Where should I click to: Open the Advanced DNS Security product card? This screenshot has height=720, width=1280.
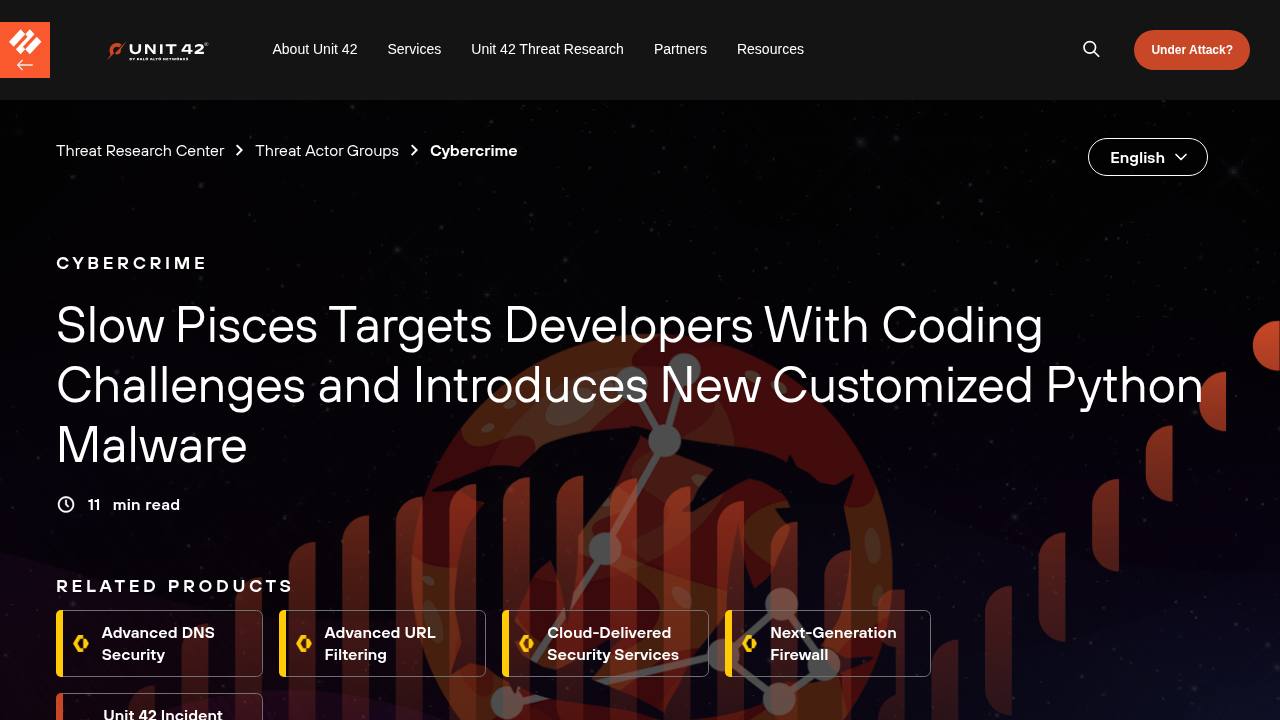[160, 644]
